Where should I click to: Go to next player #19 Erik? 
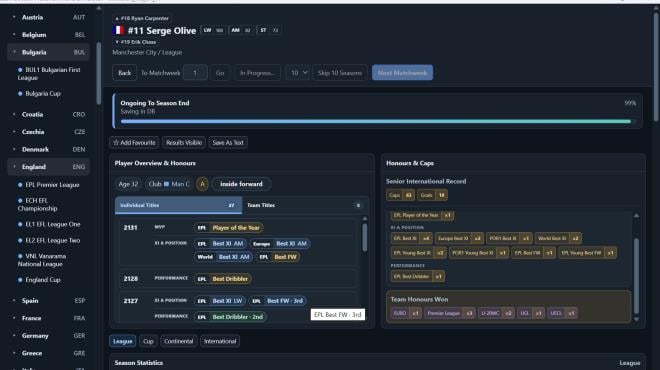136,42
